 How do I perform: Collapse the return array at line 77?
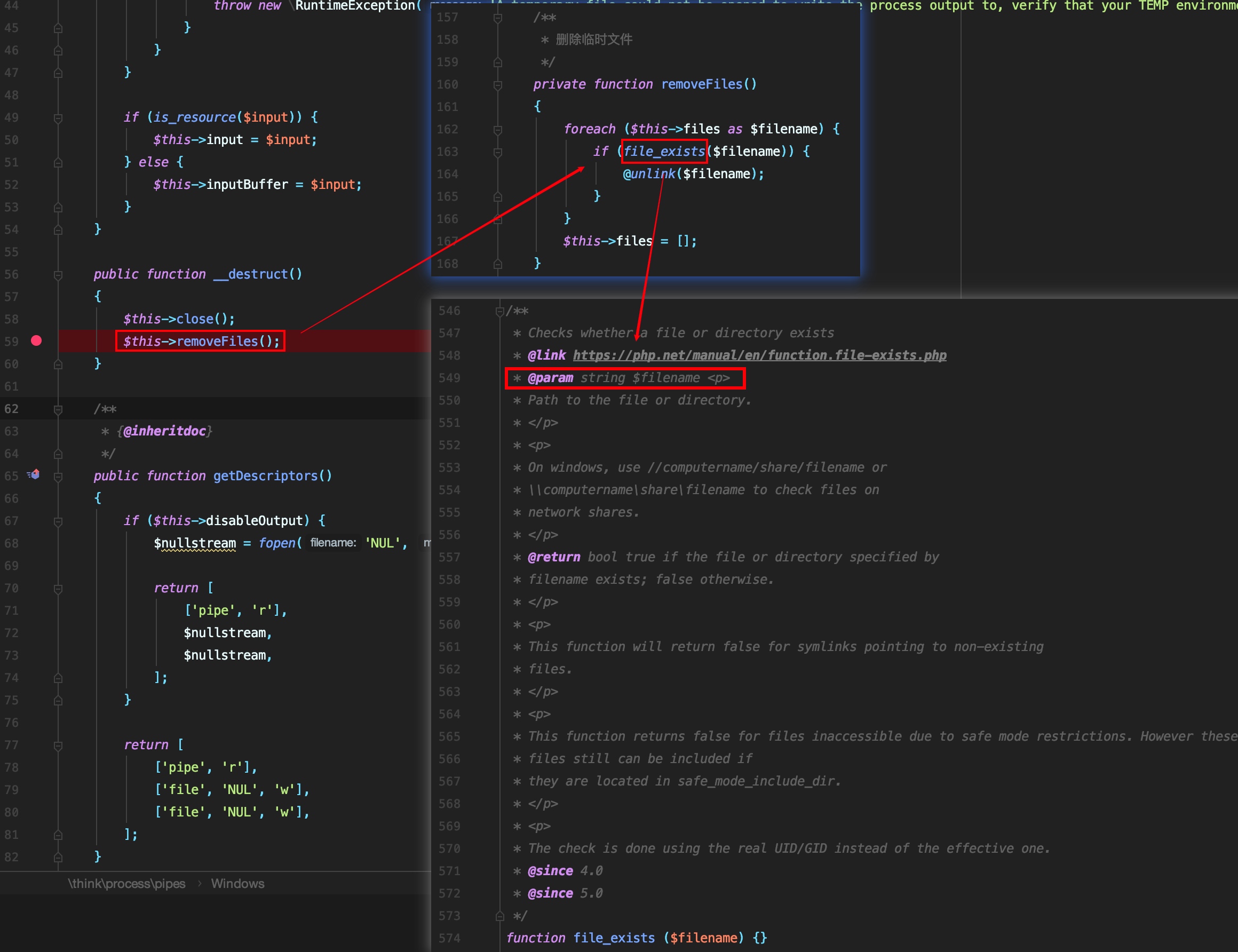tap(58, 745)
